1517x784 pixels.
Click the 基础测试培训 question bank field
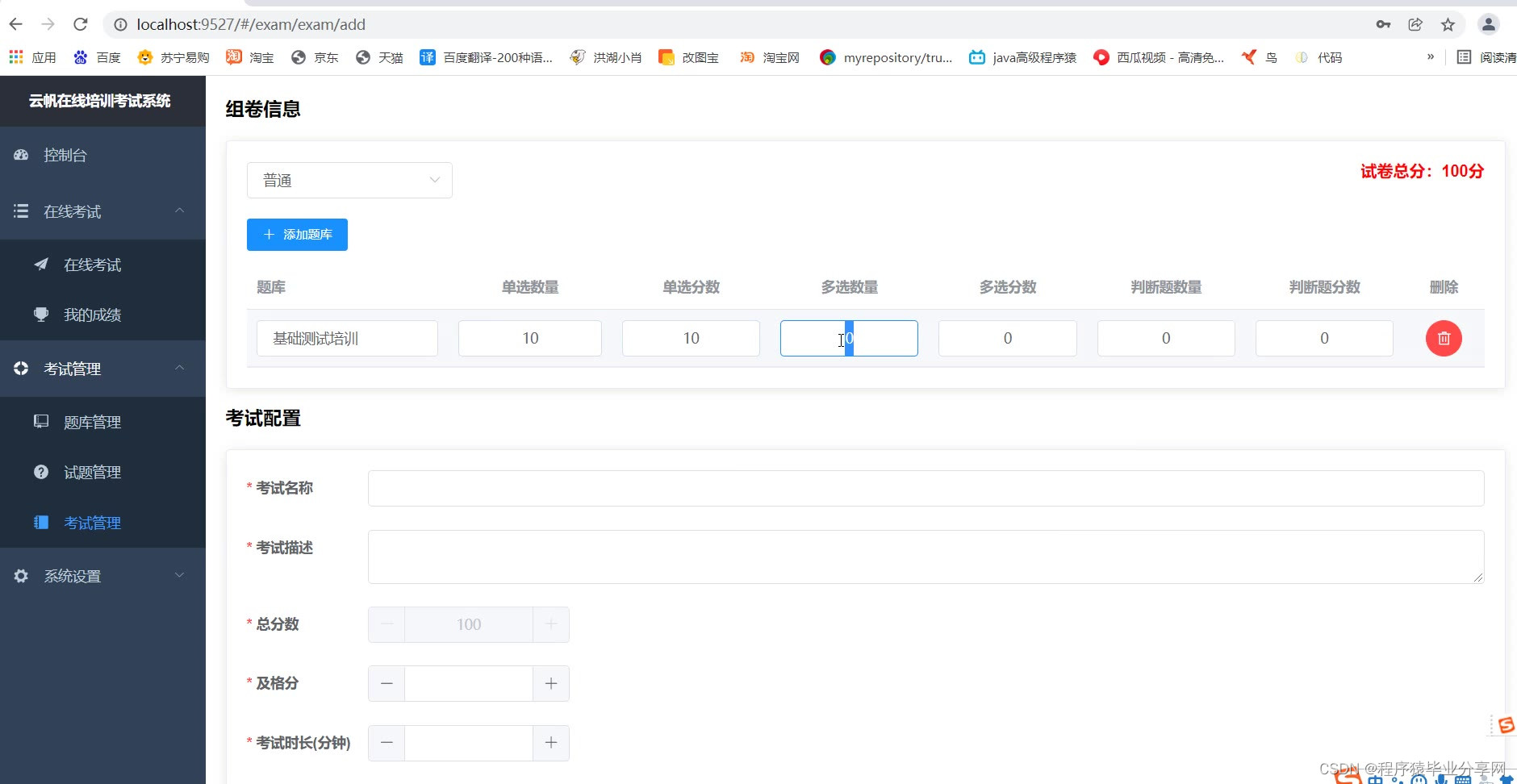click(347, 338)
